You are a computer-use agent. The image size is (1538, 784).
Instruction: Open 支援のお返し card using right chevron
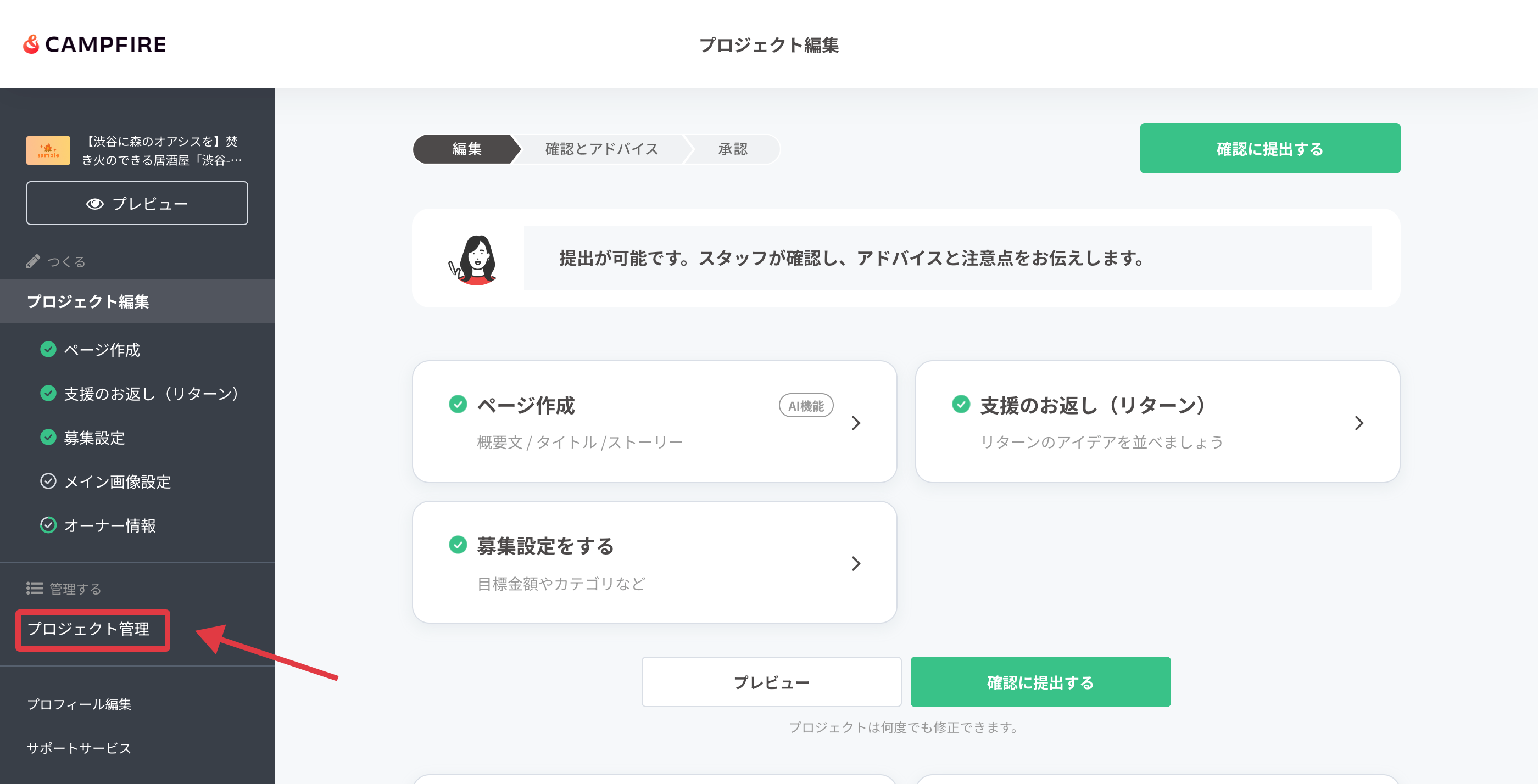click(1359, 423)
